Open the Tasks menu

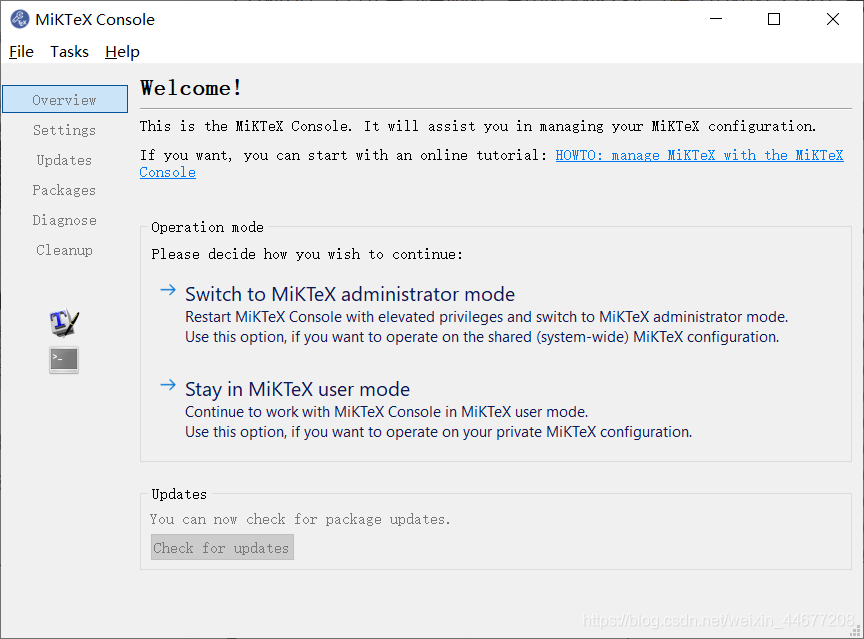click(69, 52)
